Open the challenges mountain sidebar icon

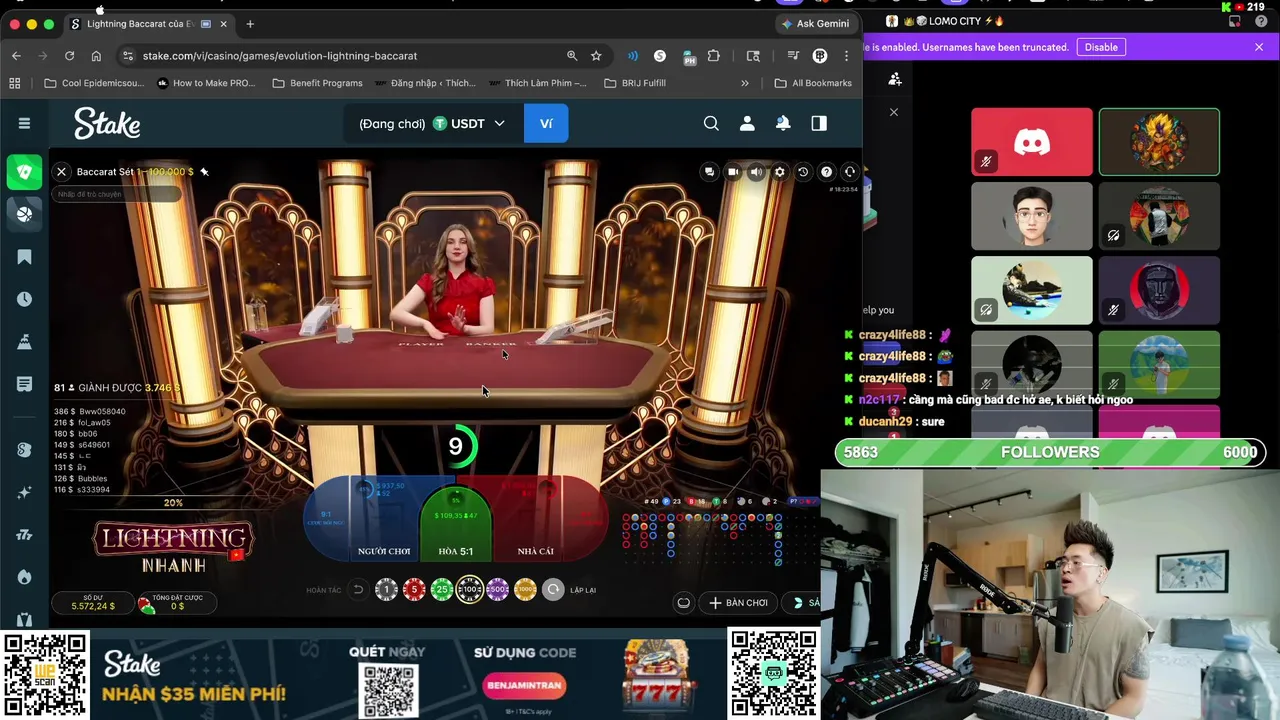(24, 342)
